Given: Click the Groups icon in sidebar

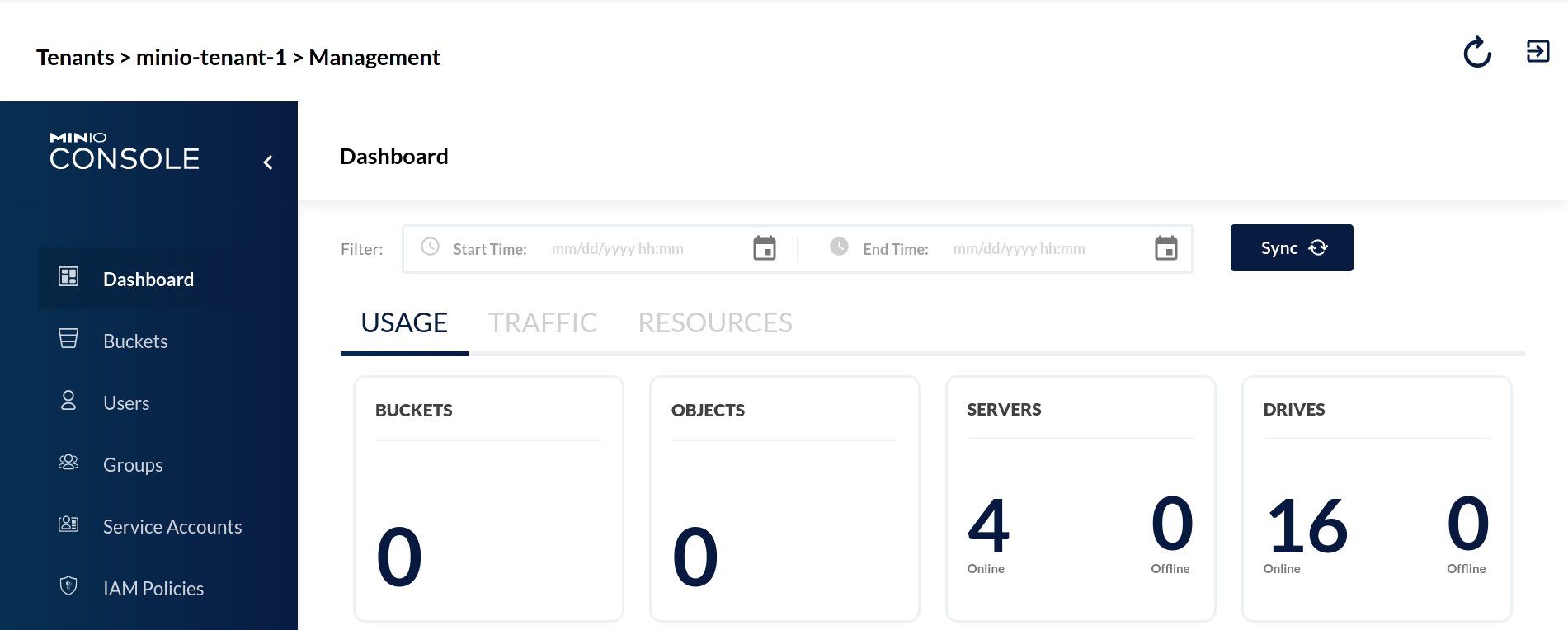Looking at the screenshot, I should click(68, 463).
